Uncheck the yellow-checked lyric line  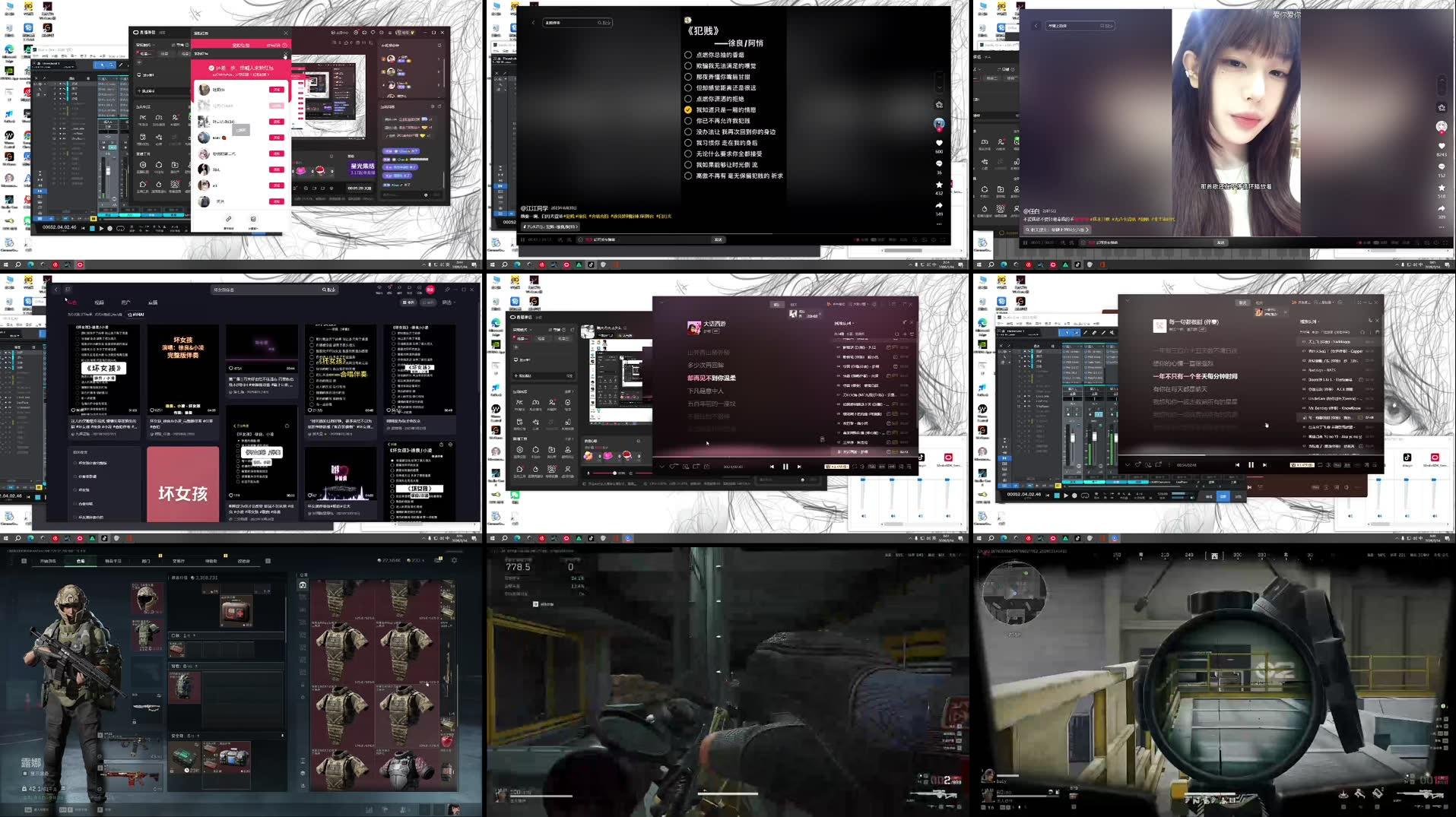pos(687,109)
